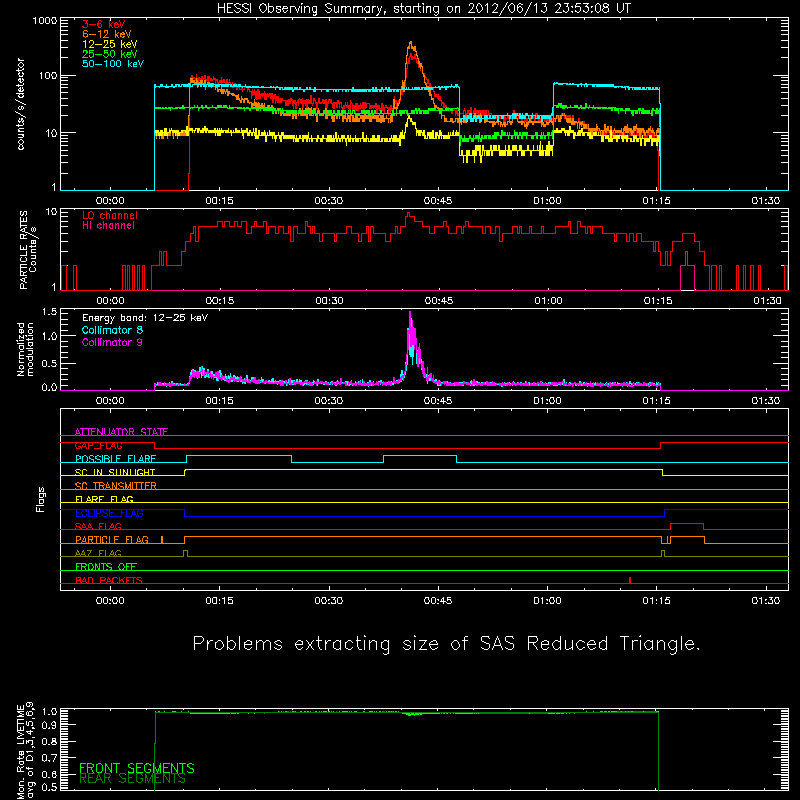Click the '0.9' y-axis label on livetime plot
This screenshot has height=800, width=800.
point(49,724)
